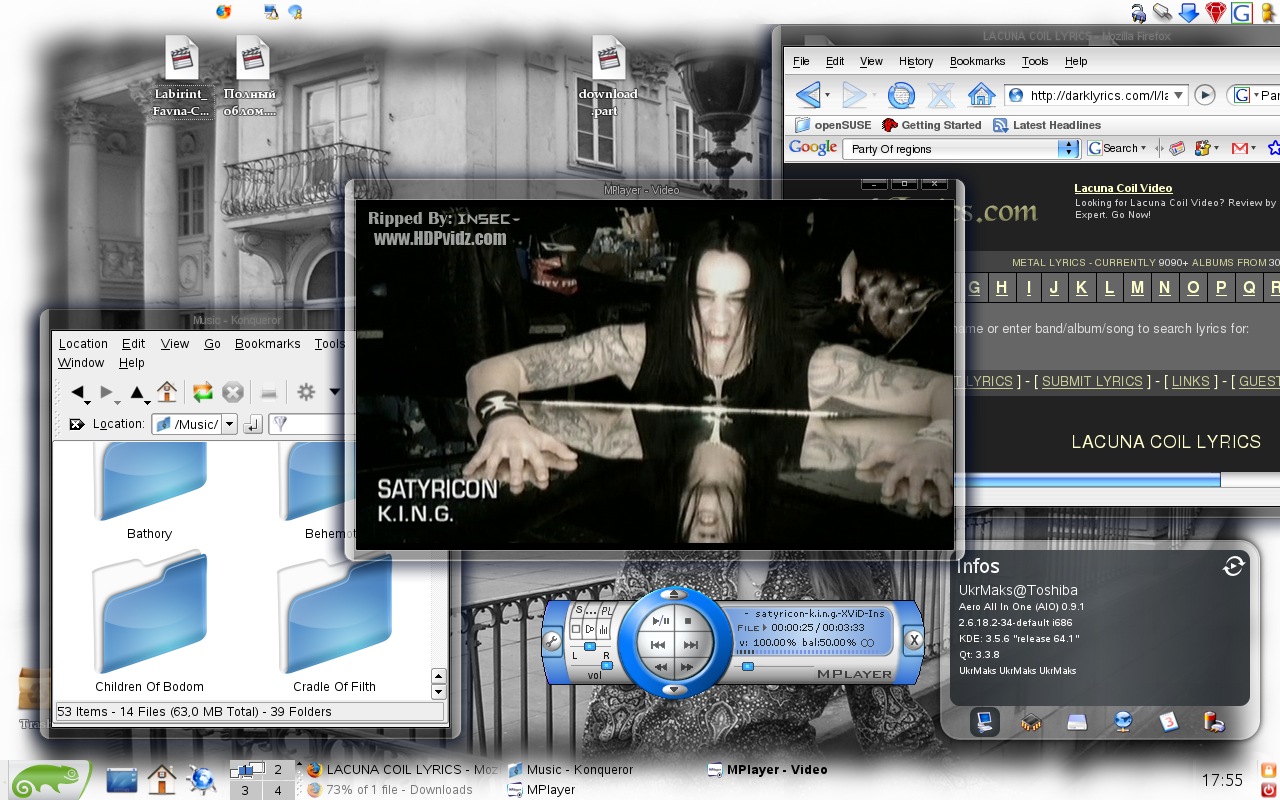Click the Konqueror scrollbar down arrow
The width and height of the screenshot is (1280, 800).
click(x=438, y=692)
